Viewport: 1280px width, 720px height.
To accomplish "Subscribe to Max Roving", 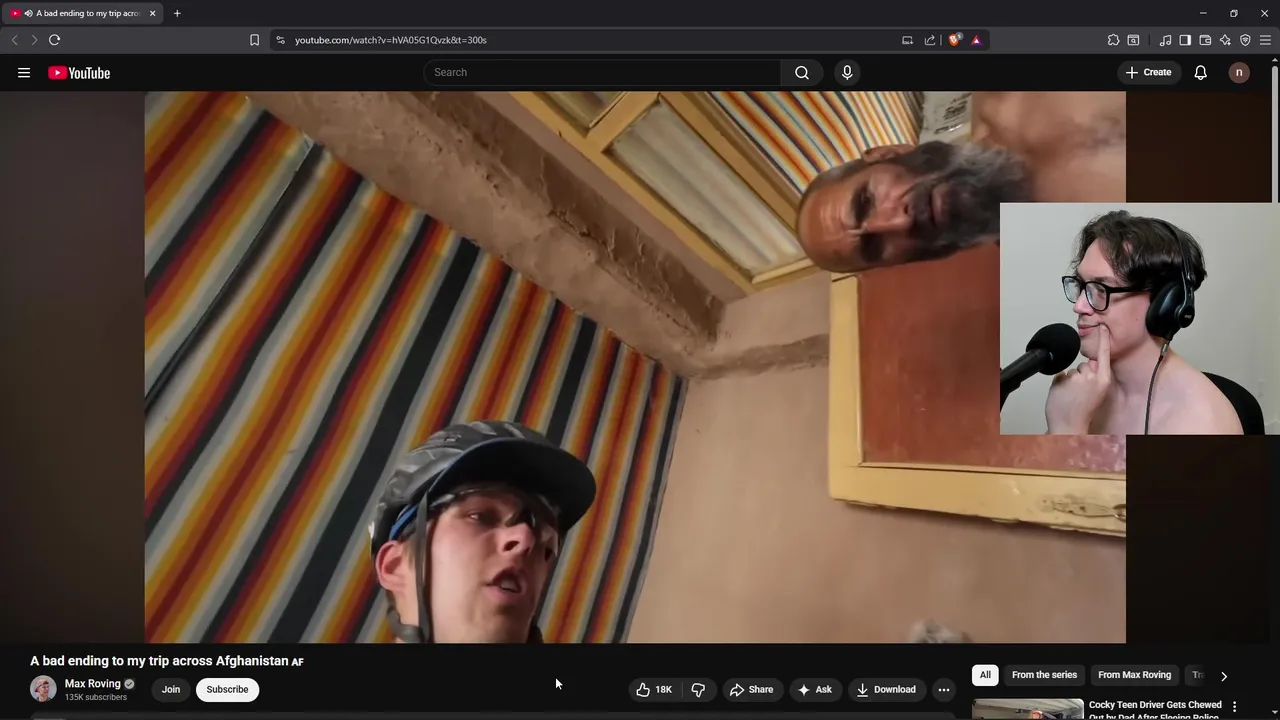I will [227, 689].
